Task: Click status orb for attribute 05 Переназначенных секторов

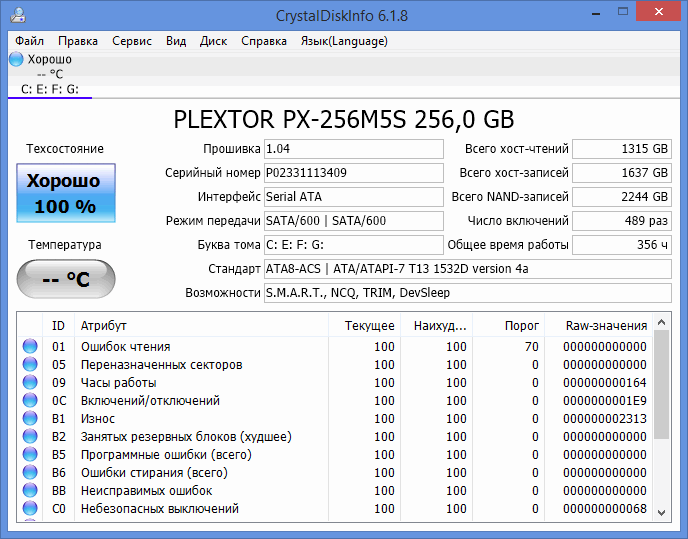Action: (x=30, y=364)
